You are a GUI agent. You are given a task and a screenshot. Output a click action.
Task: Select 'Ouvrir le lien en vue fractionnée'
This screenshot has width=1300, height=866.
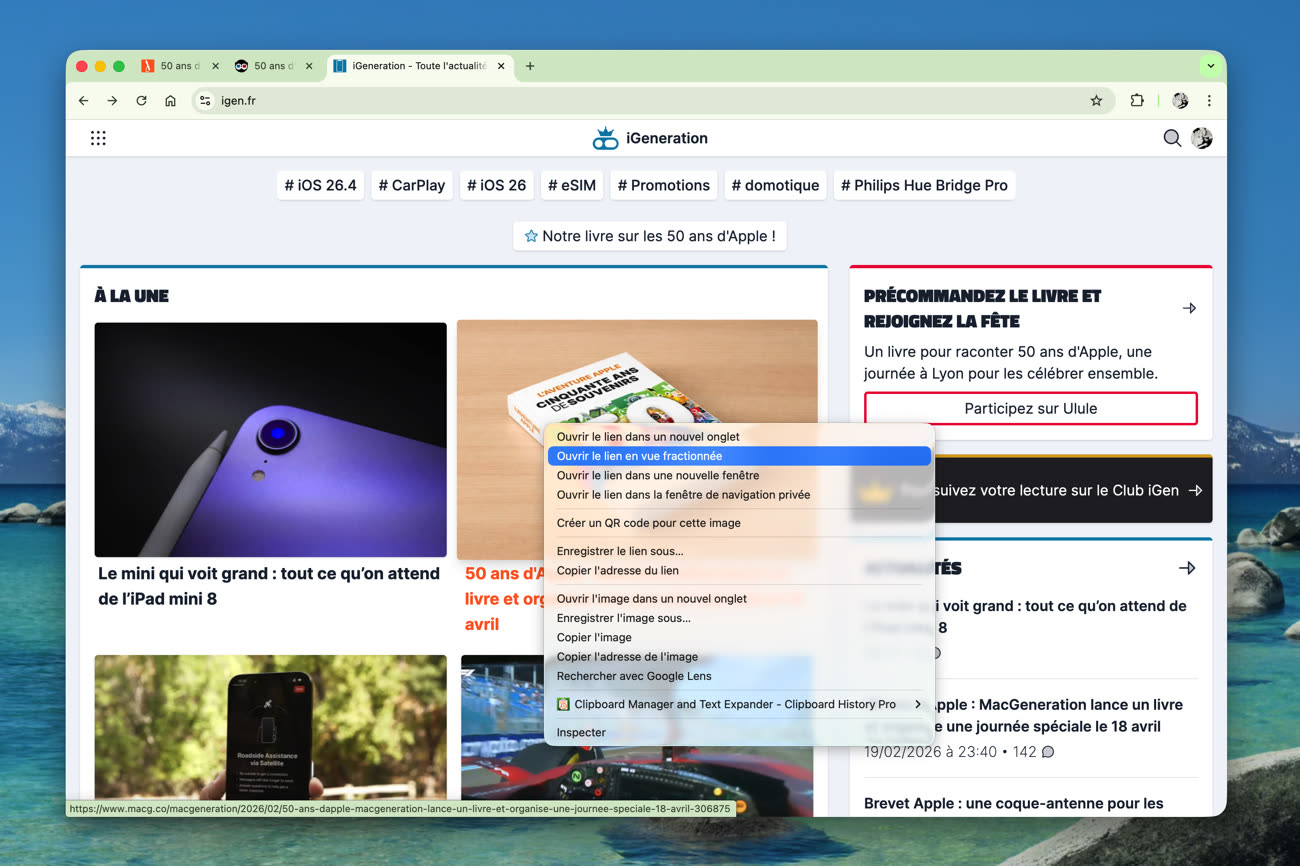click(x=639, y=456)
